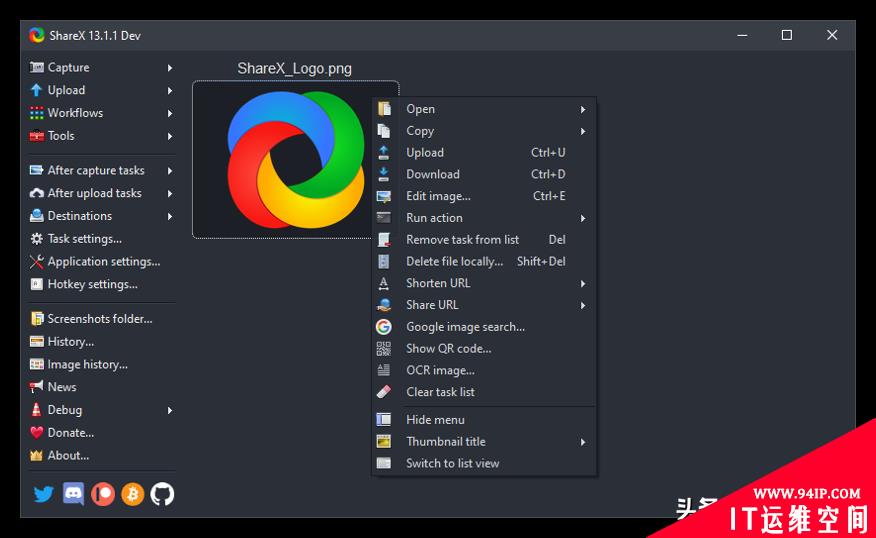Open Tools menu in sidebar
Screen dimensions: 876x538
[x=101, y=136]
